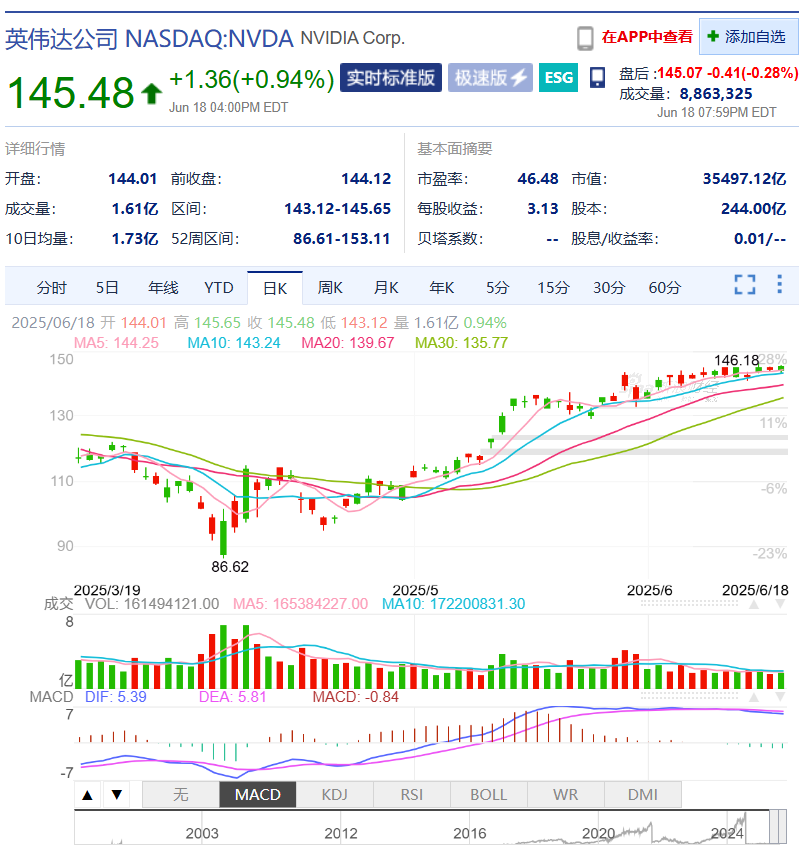Screen dimensions: 812x865
Task: Click the DIF: 5.39 MACD value
Action: 116,697
